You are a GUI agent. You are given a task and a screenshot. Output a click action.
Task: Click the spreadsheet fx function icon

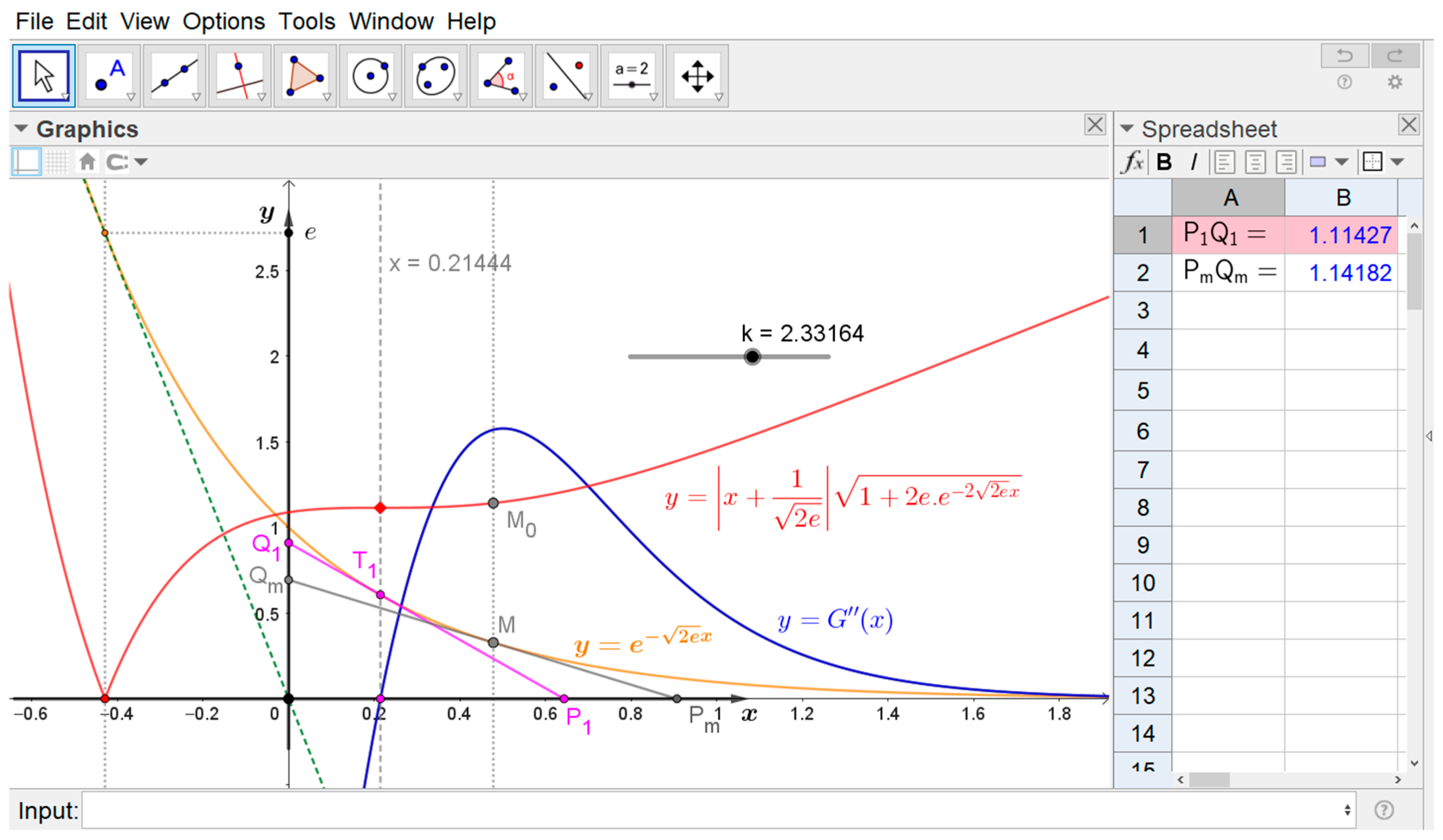[x=1132, y=162]
